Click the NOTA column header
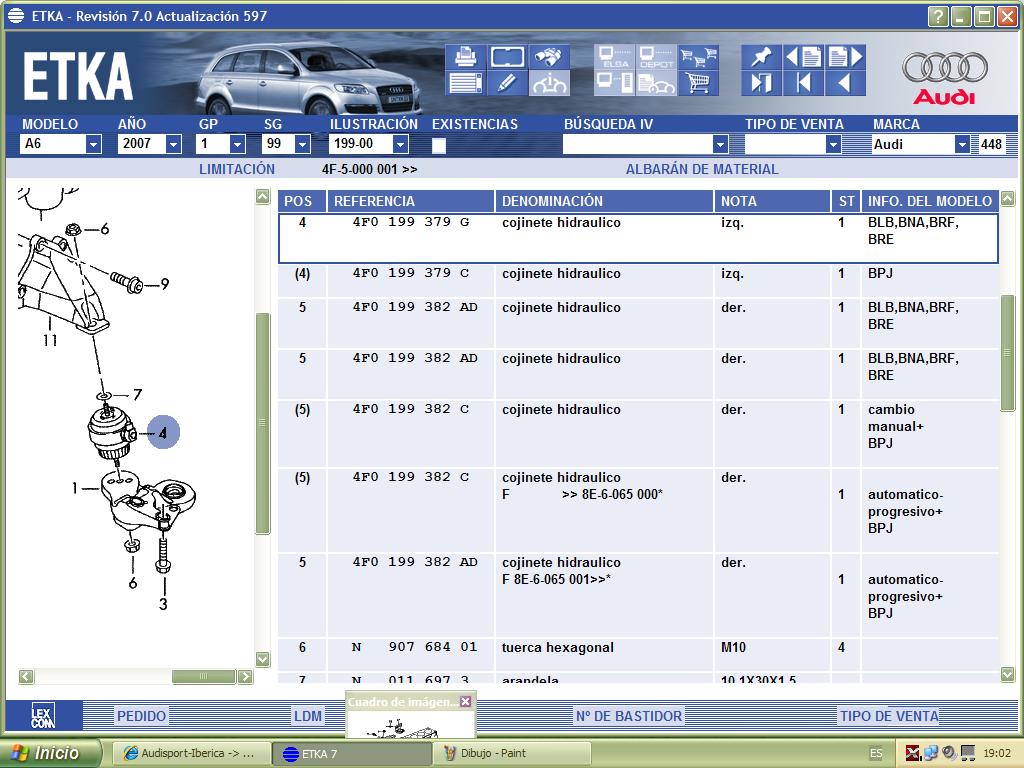 pyautogui.click(x=772, y=201)
